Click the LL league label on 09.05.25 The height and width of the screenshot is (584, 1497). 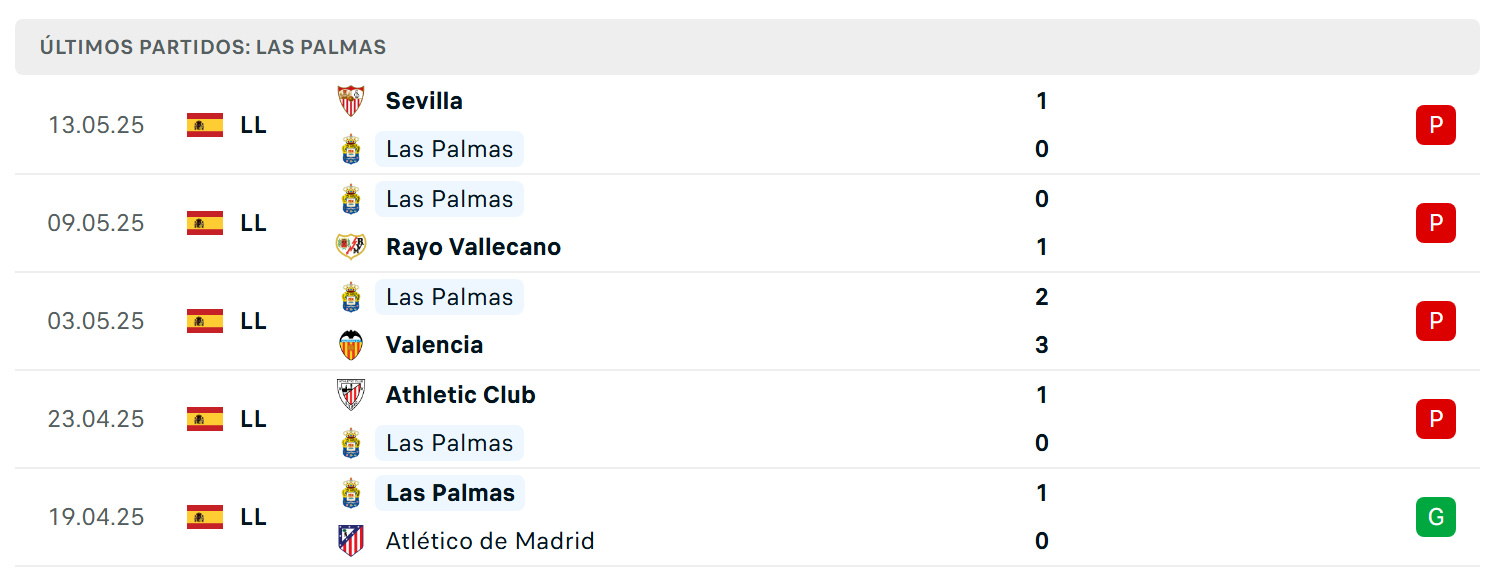254,223
